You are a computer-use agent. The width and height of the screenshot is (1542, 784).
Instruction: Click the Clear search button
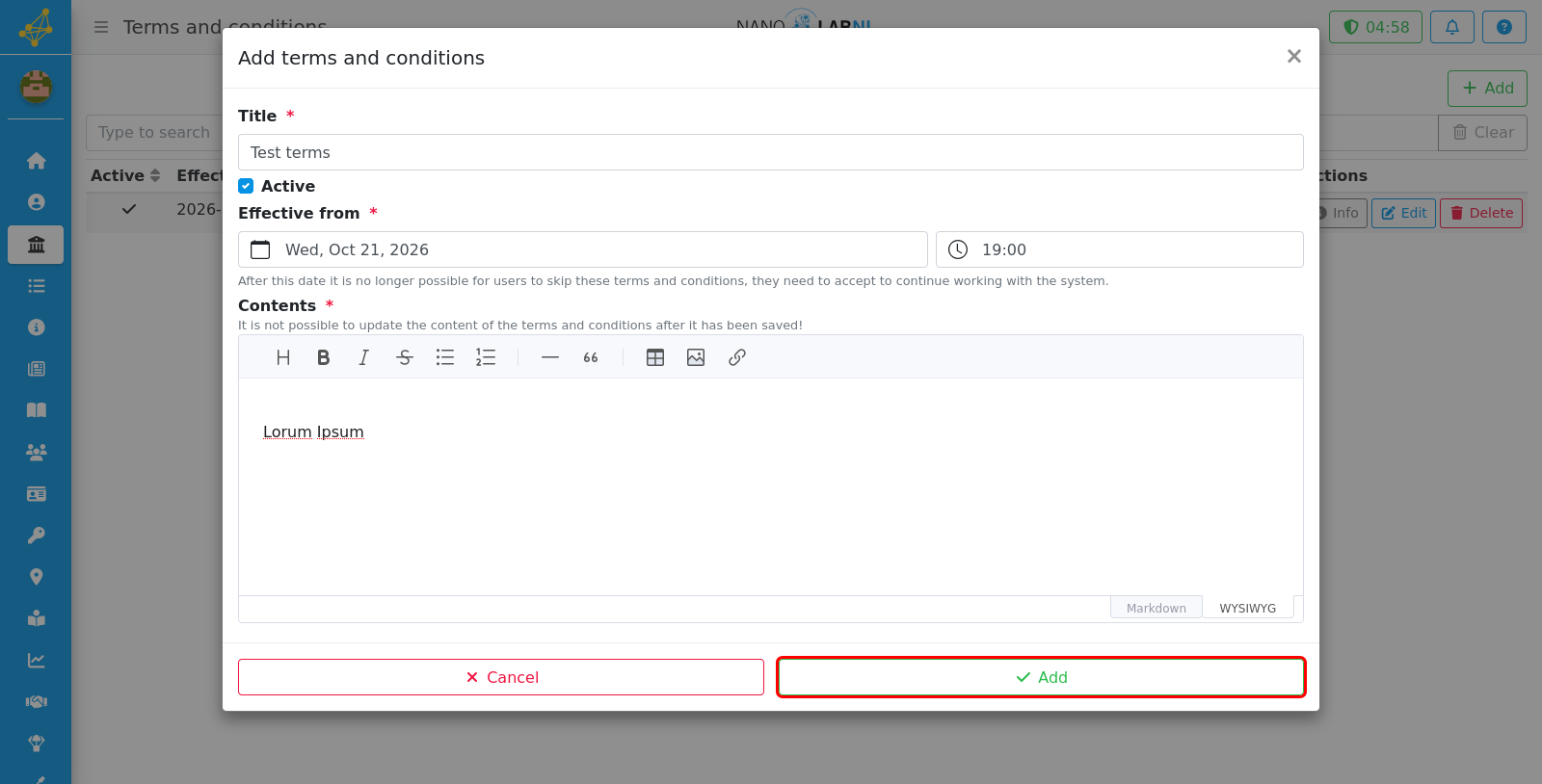(1482, 132)
